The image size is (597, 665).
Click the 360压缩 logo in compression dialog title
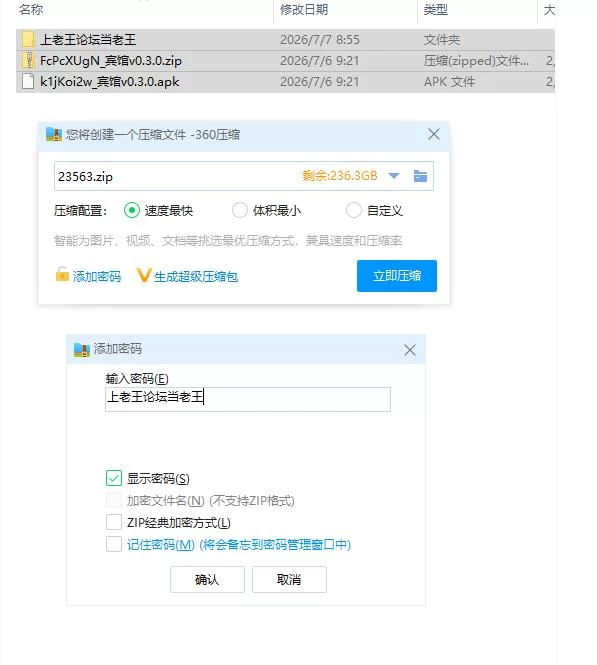click(x=54, y=134)
